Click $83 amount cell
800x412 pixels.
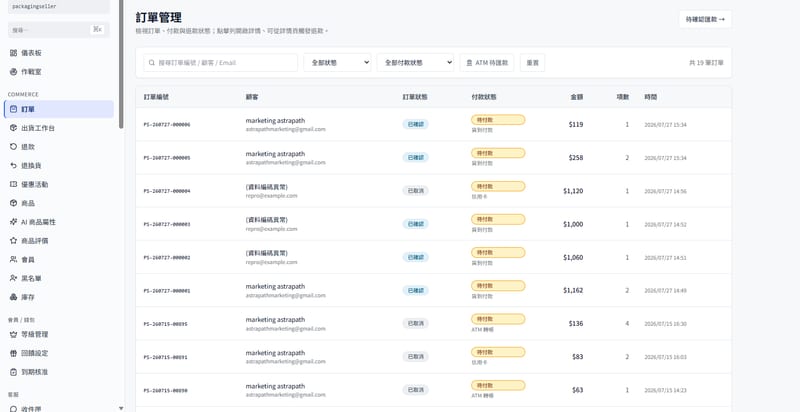(578, 357)
